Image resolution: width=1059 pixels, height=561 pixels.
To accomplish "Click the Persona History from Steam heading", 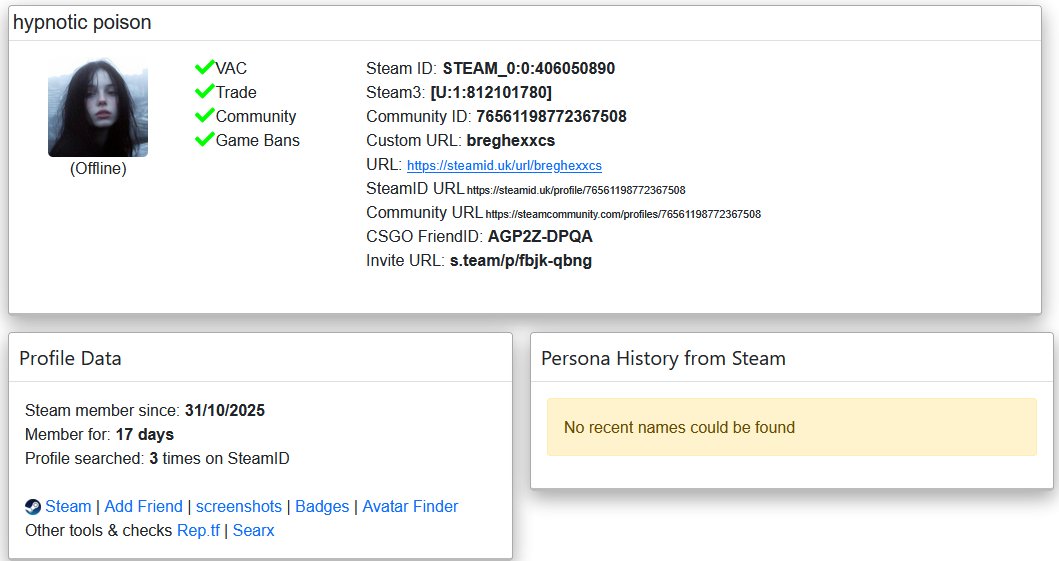I will click(663, 358).
